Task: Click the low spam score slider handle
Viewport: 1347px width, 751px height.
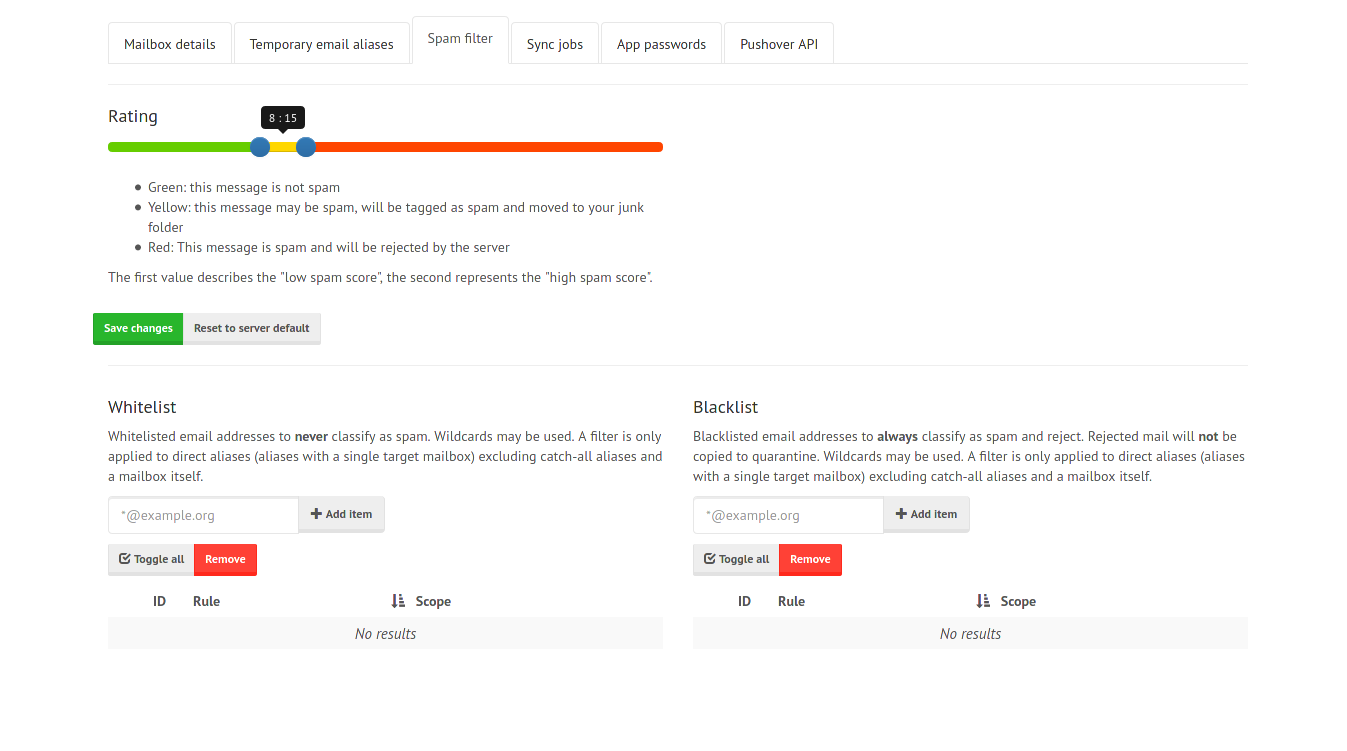Action: tap(260, 147)
